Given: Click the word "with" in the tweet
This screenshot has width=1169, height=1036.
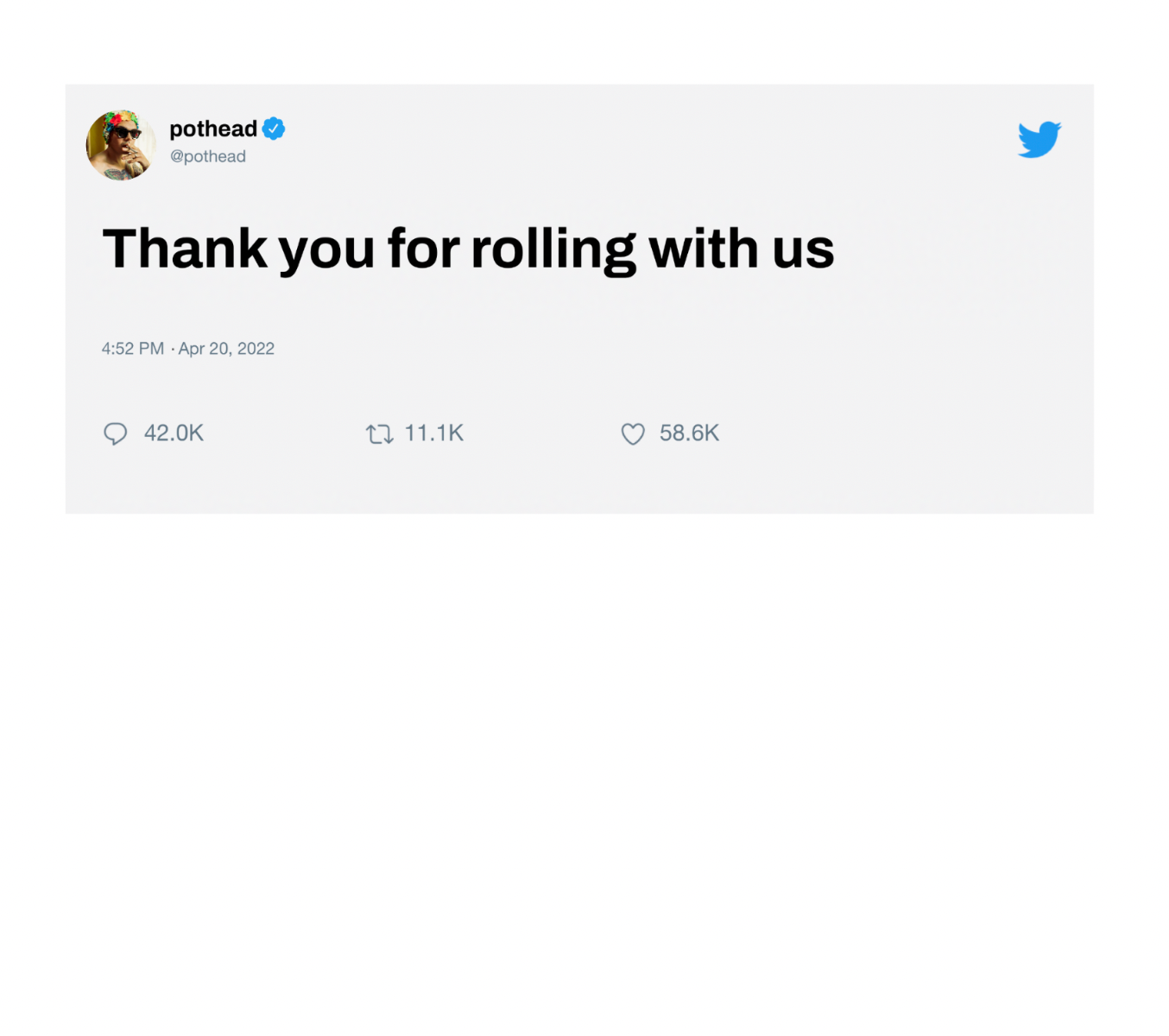Looking at the screenshot, I should point(704,249).
